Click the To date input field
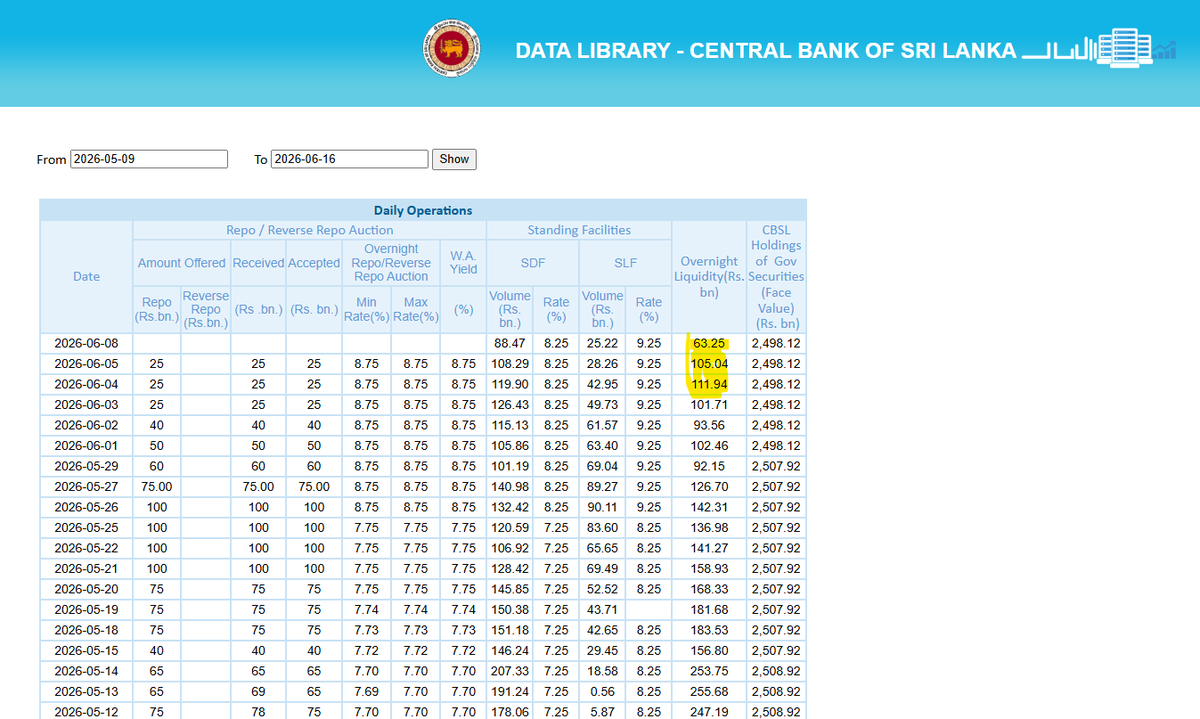The image size is (1200, 719). (x=350, y=159)
